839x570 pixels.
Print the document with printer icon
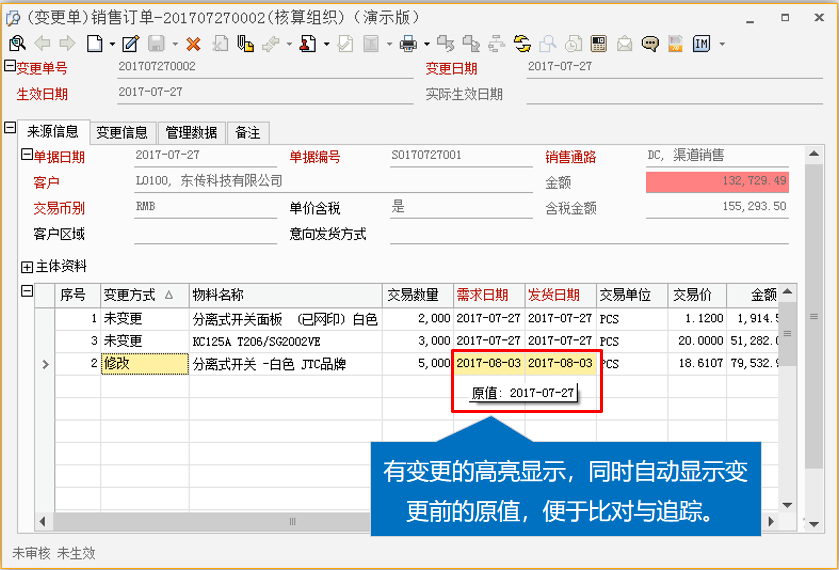click(408, 44)
